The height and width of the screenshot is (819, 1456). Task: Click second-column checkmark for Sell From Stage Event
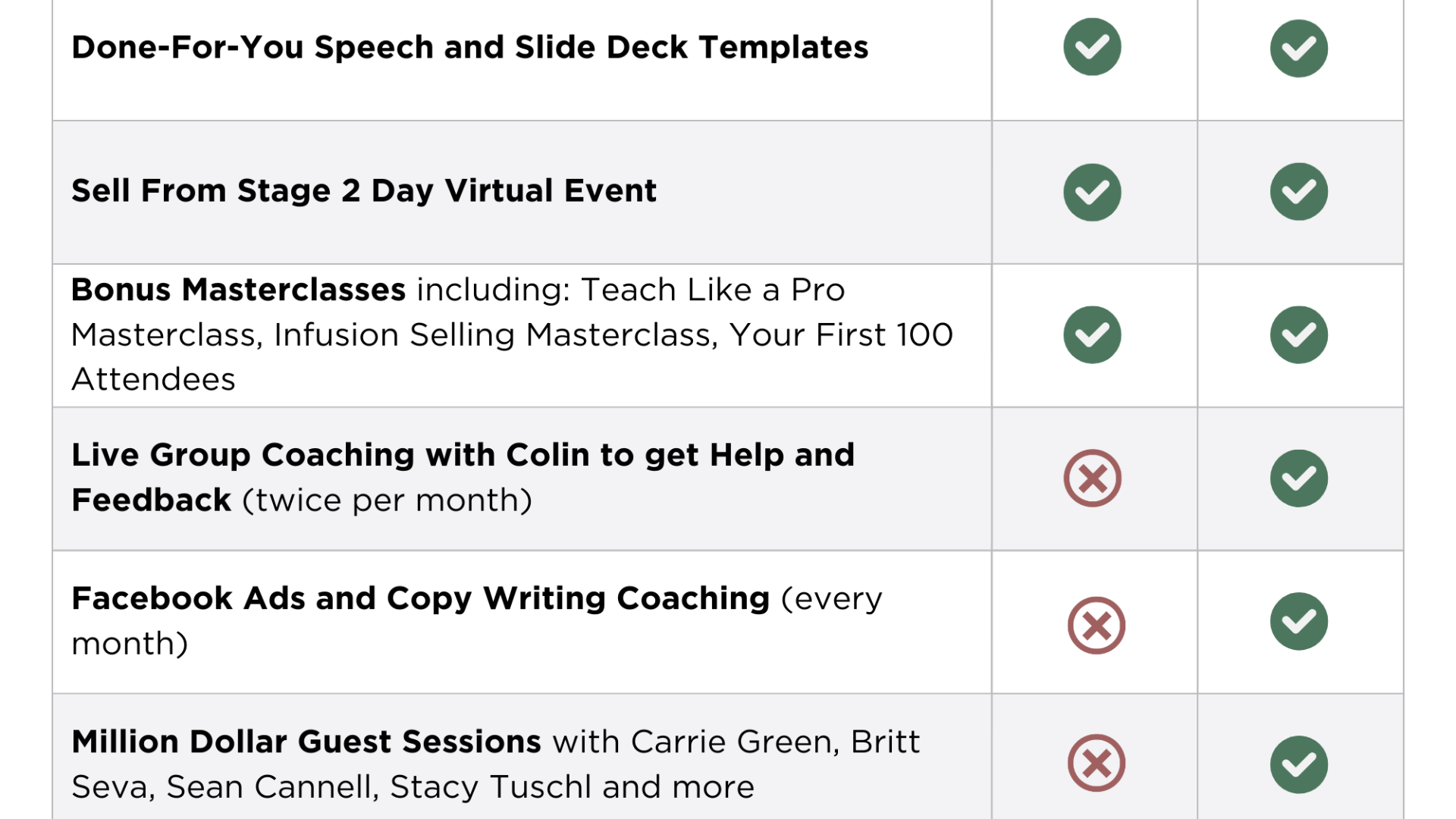tap(1299, 191)
